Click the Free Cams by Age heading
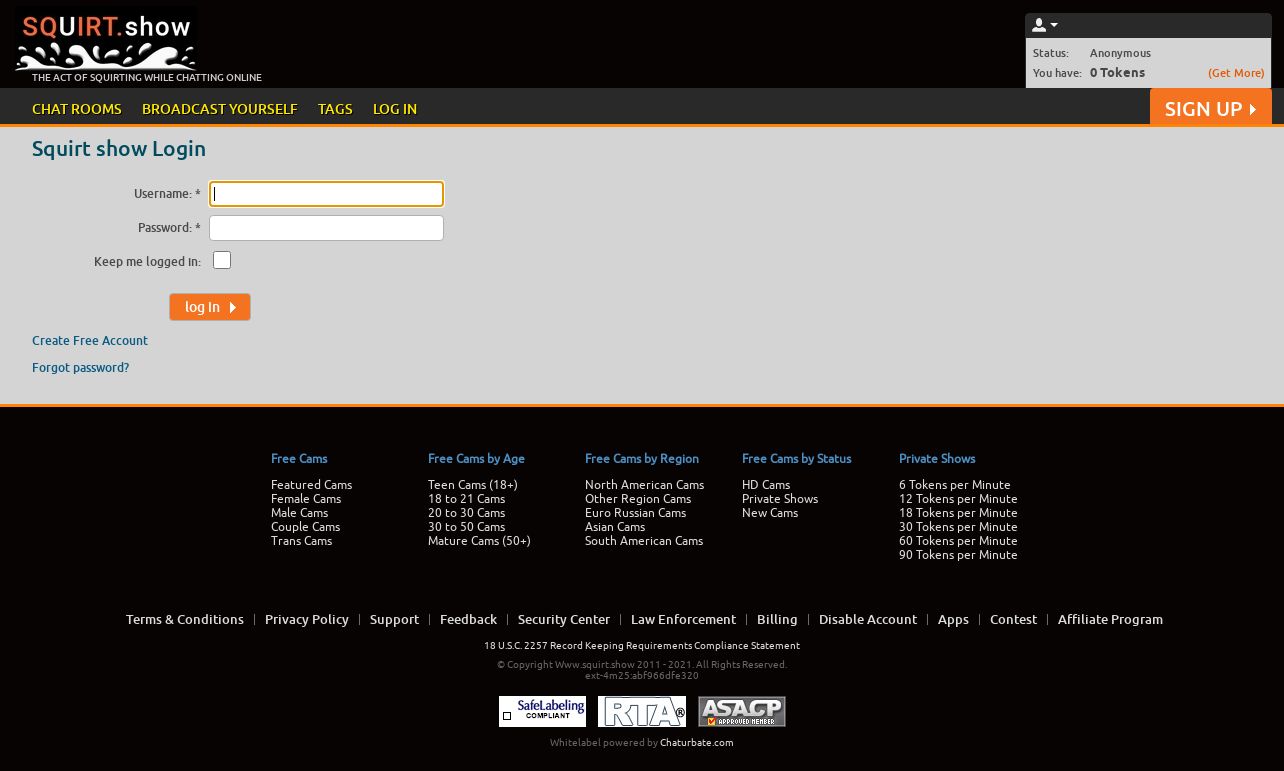Image resolution: width=1284 pixels, height=771 pixels. pos(476,458)
